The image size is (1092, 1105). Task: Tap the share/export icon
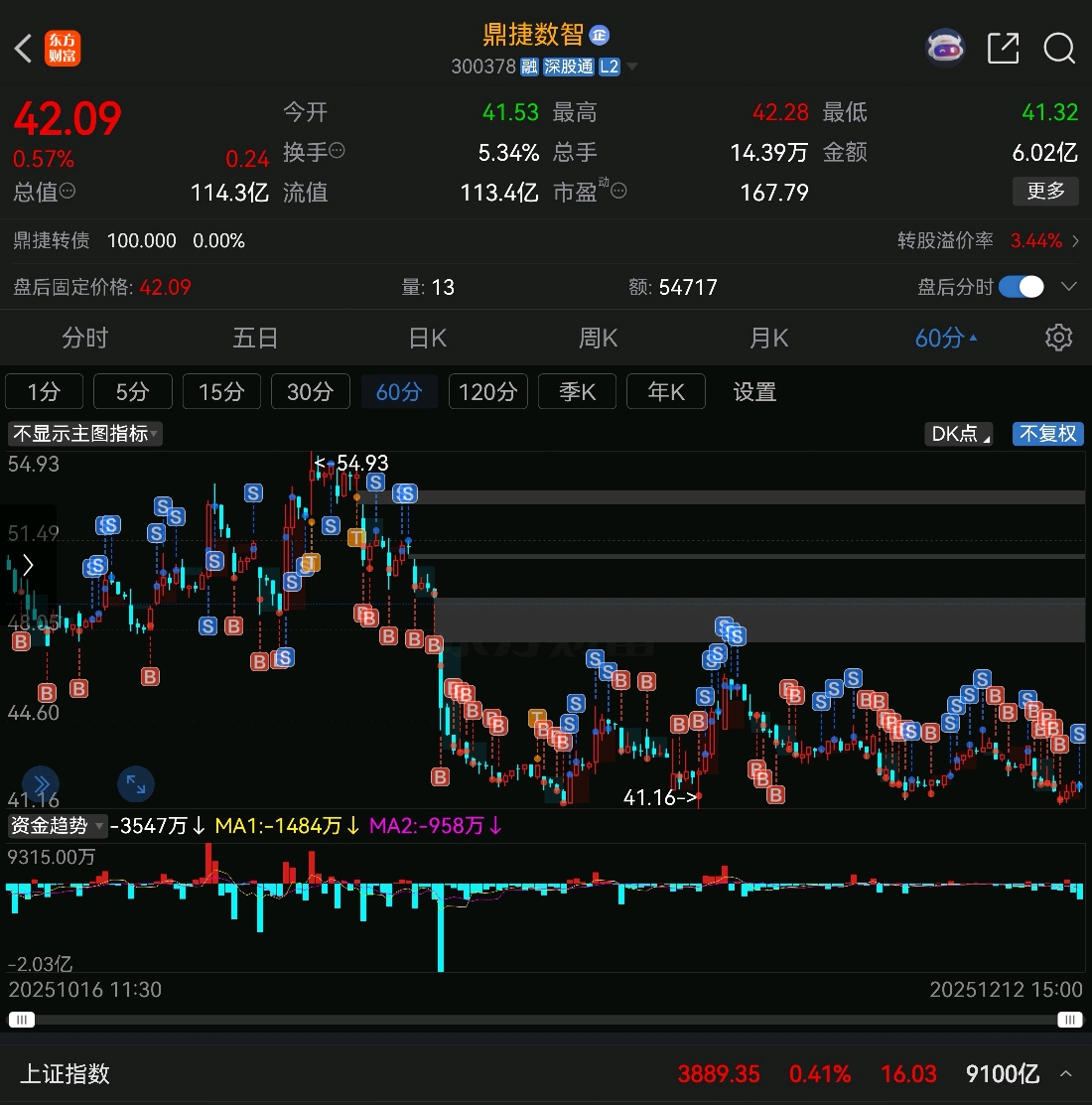(x=1004, y=48)
